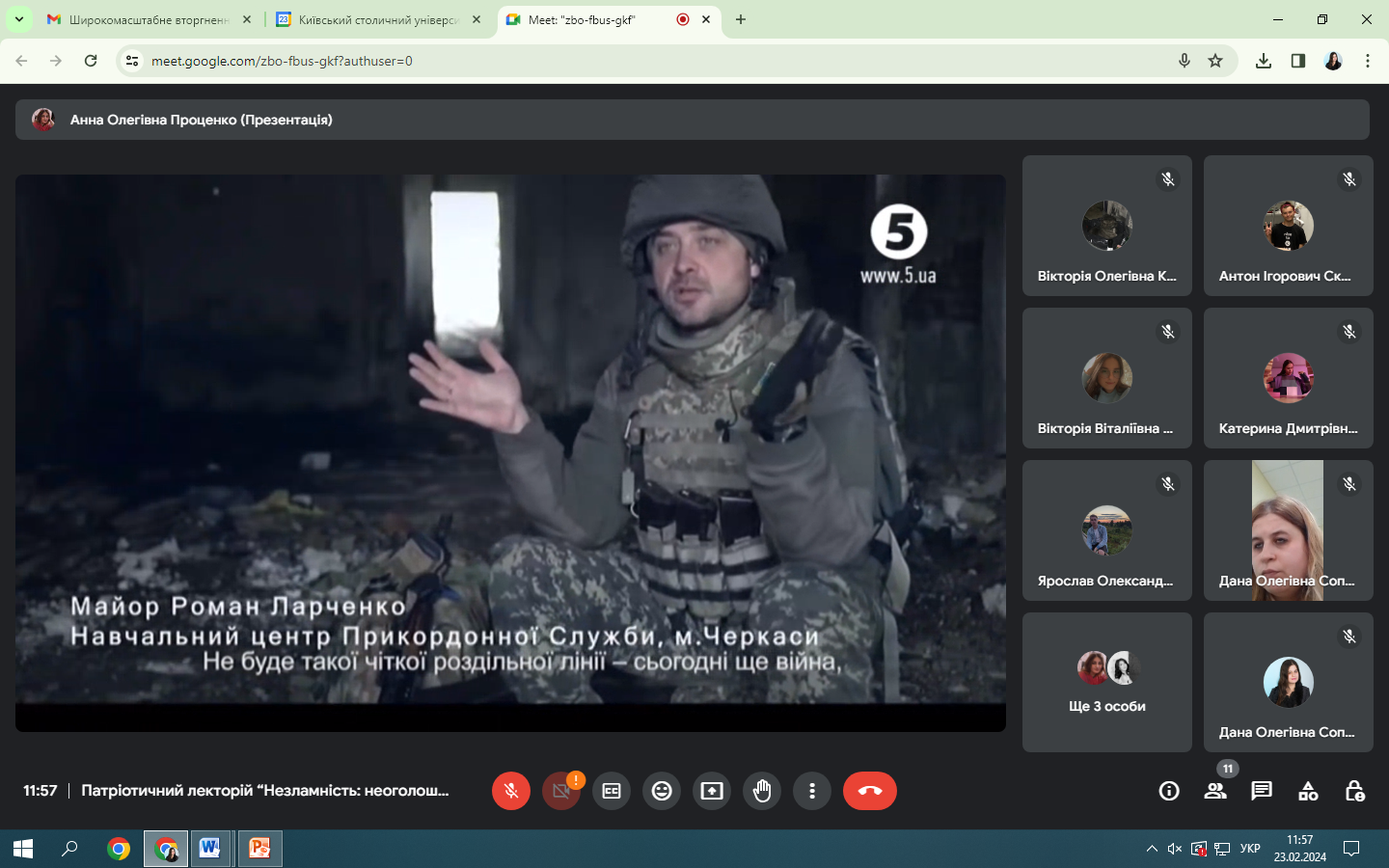This screenshot has width=1389, height=868.
Task: Leave the call with red button
Action: [x=869, y=791]
